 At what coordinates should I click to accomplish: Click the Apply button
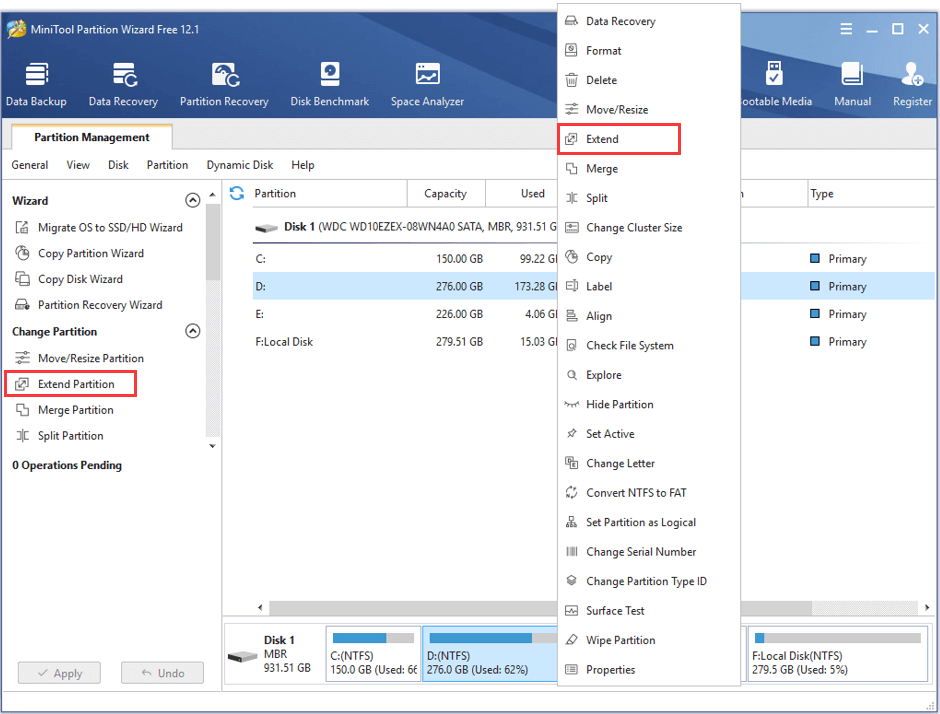point(59,673)
